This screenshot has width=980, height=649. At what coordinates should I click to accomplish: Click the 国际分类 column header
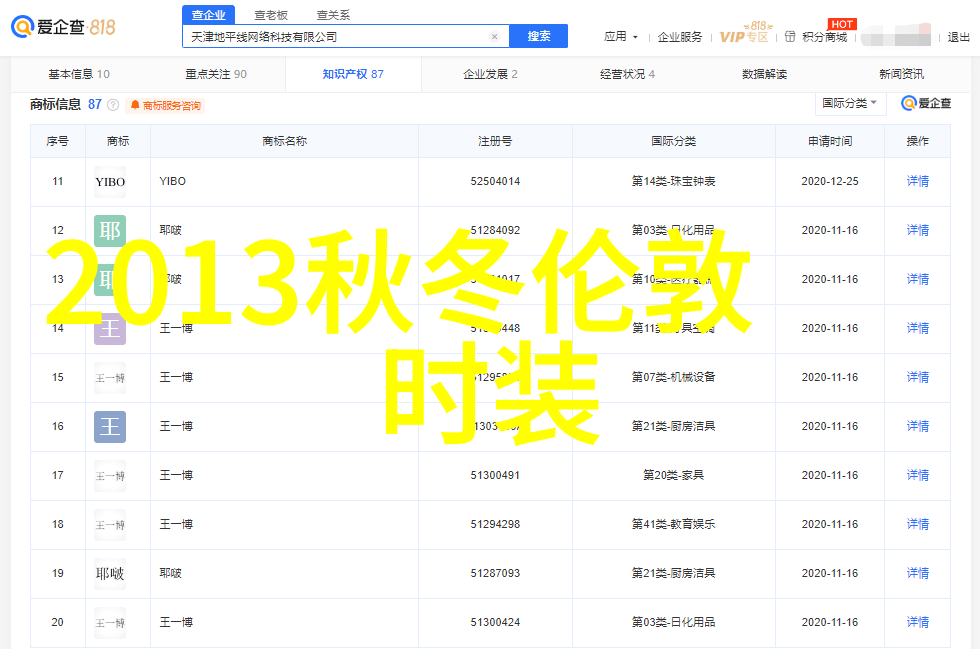(673, 141)
